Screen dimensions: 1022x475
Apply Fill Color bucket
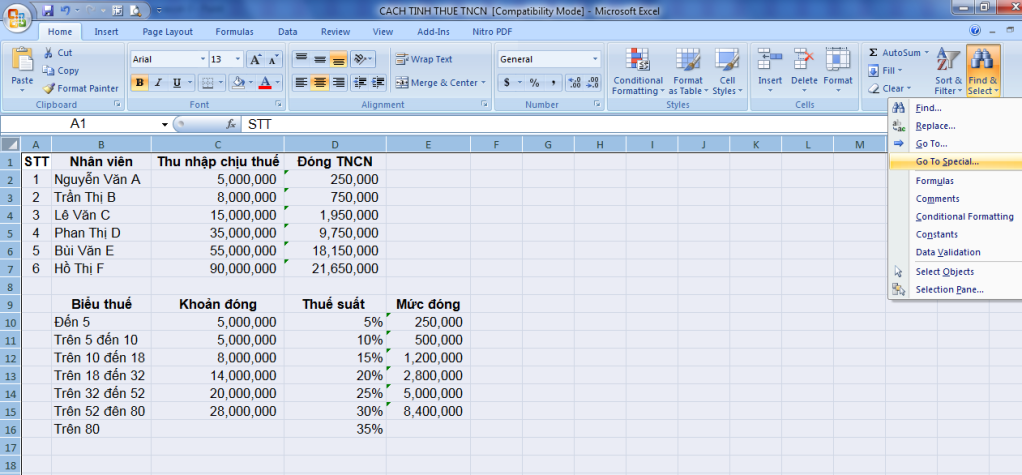239,83
